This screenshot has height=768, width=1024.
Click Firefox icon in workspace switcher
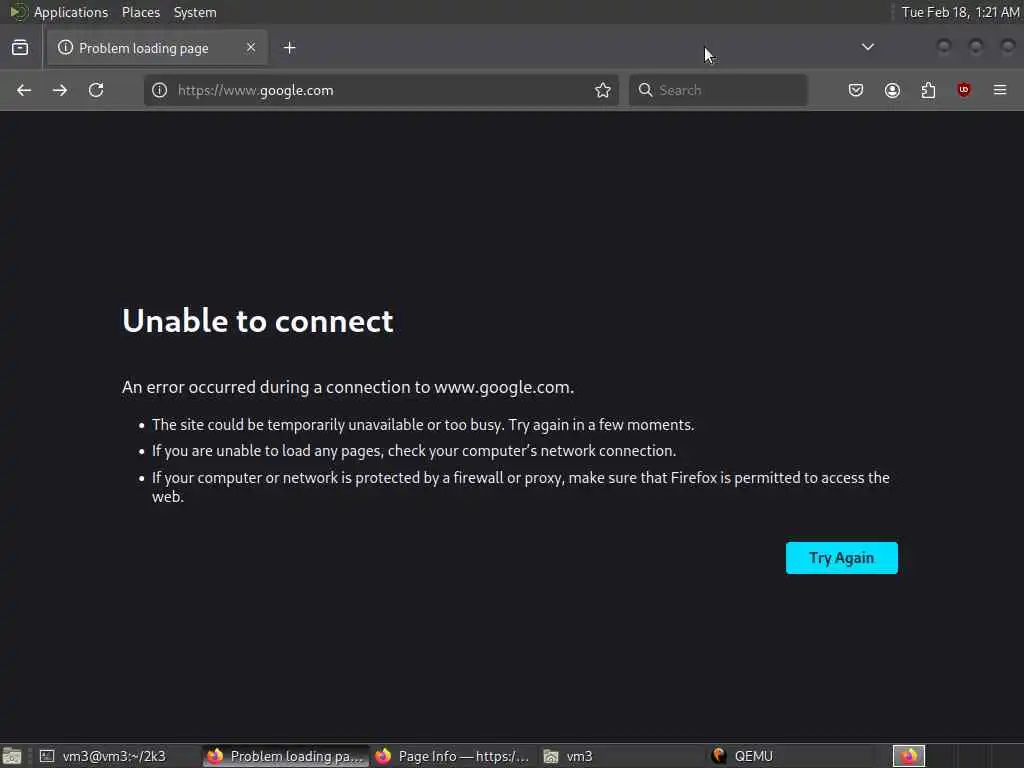(x=909, y=756)
